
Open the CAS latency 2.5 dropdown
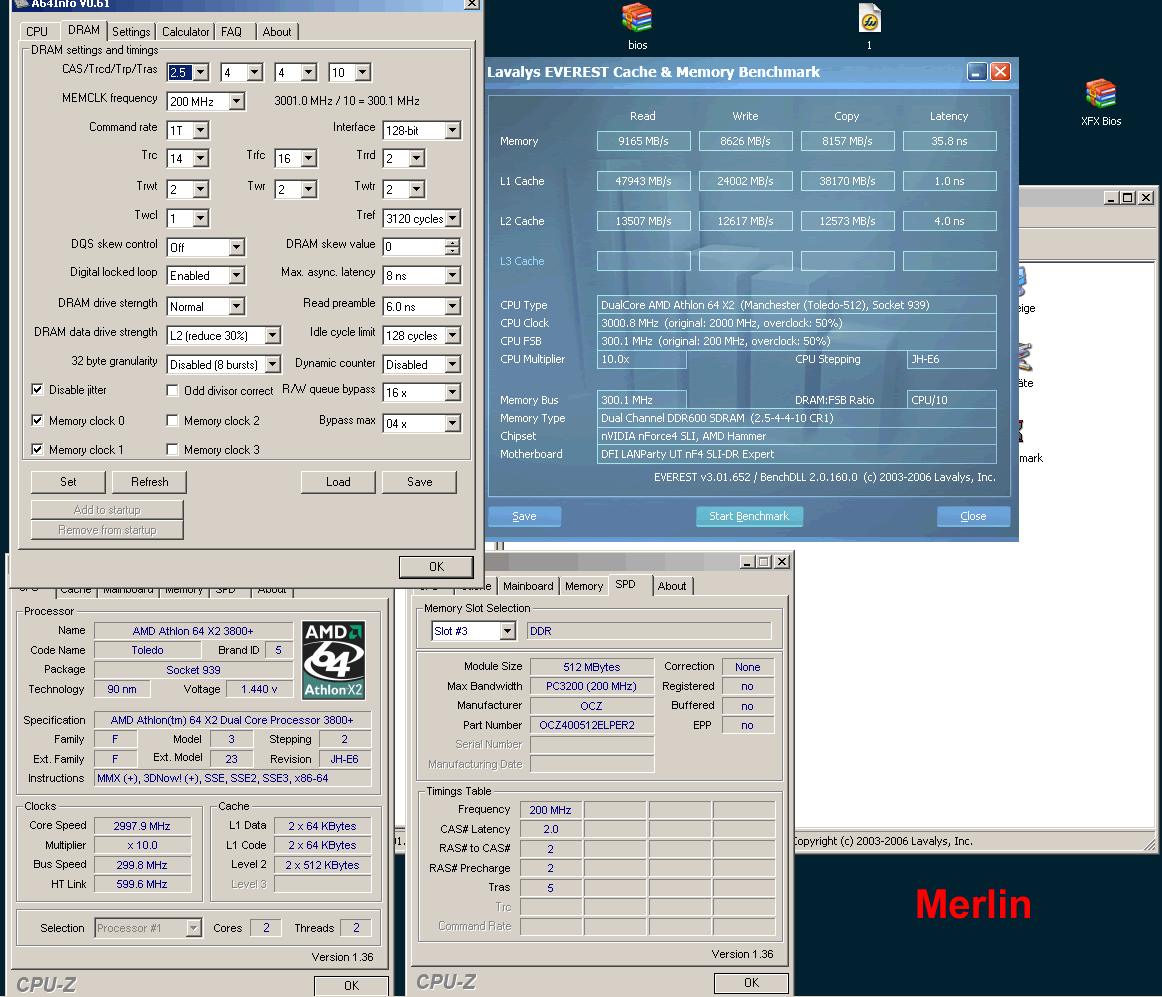point(202,73)
